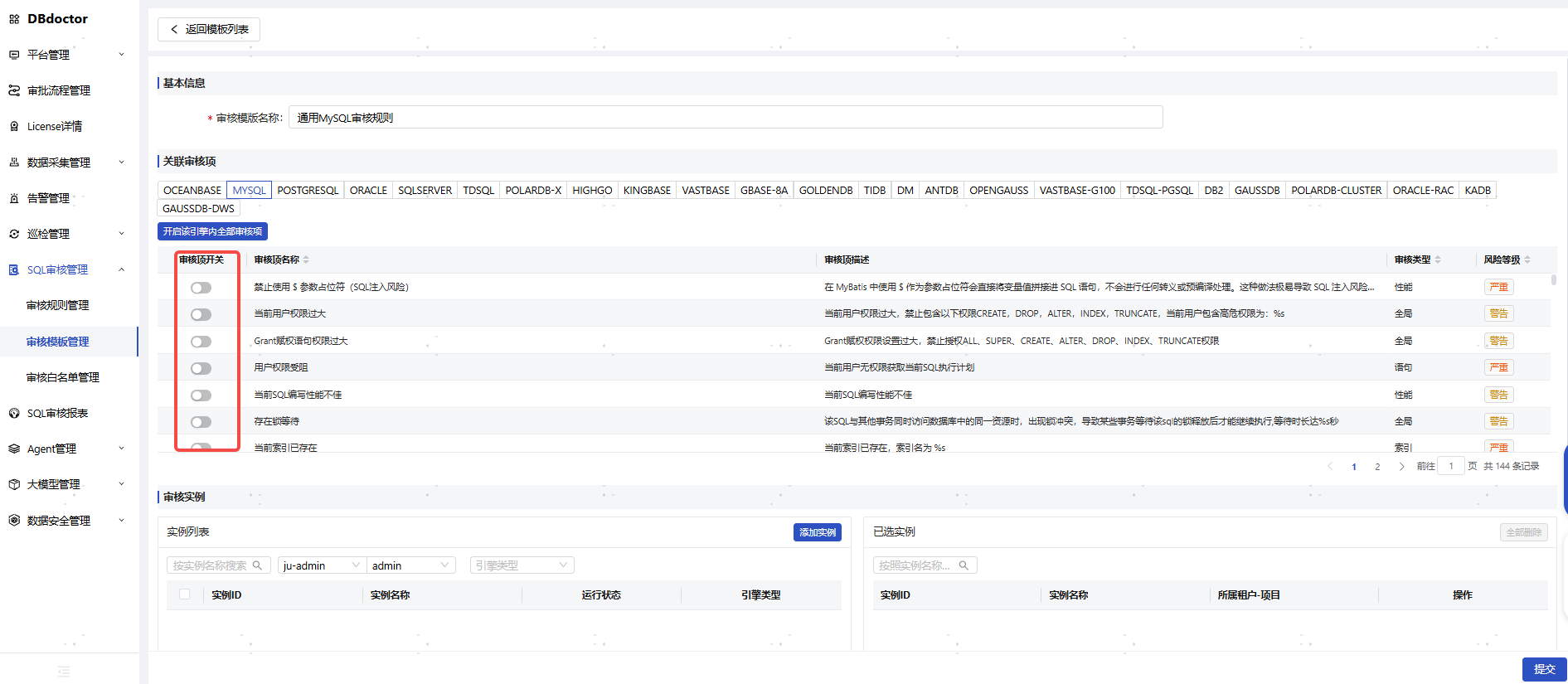Click the audit table vertical scrollbar
This screenshot has height=684, width=1568.
pos(1553,280)
